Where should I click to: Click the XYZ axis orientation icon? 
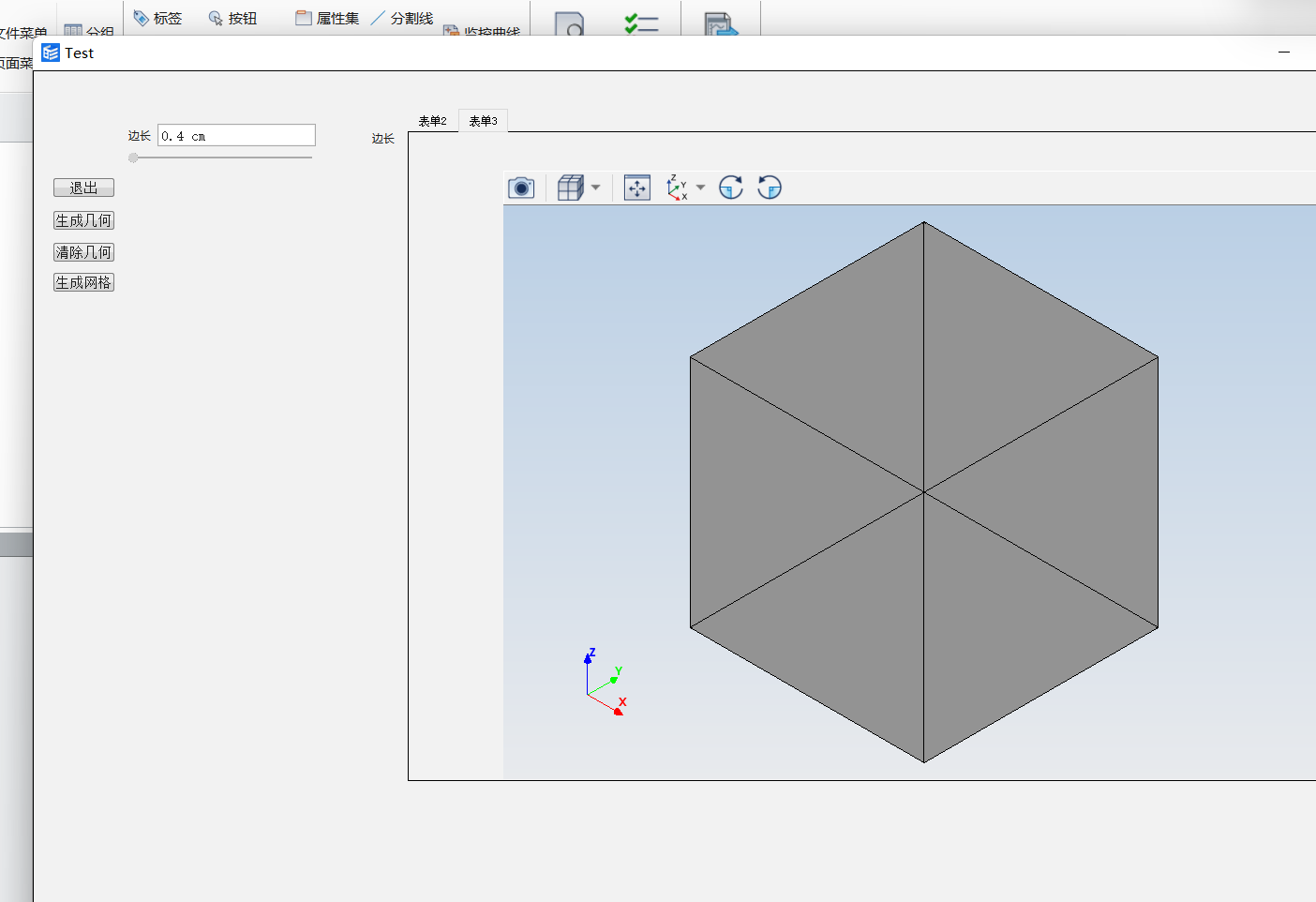(677, 188)
